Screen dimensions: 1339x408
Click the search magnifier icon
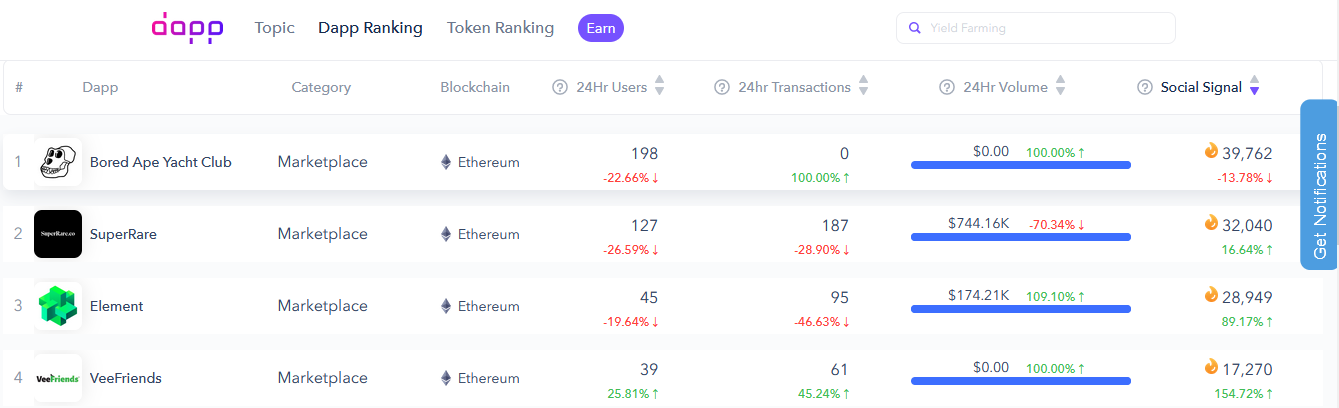[x=914, y=28]
